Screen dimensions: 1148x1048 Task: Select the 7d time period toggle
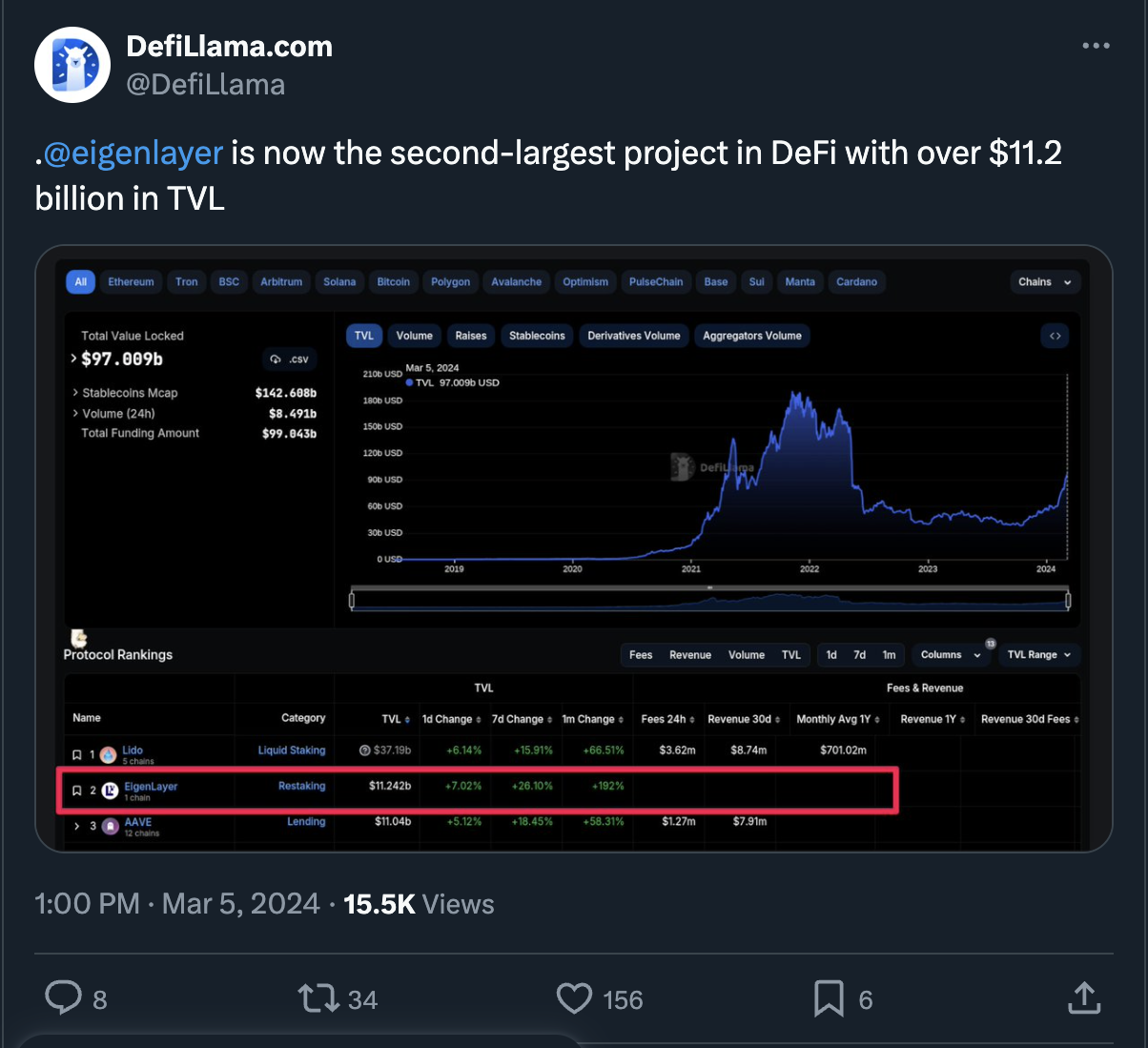(859, 655)
